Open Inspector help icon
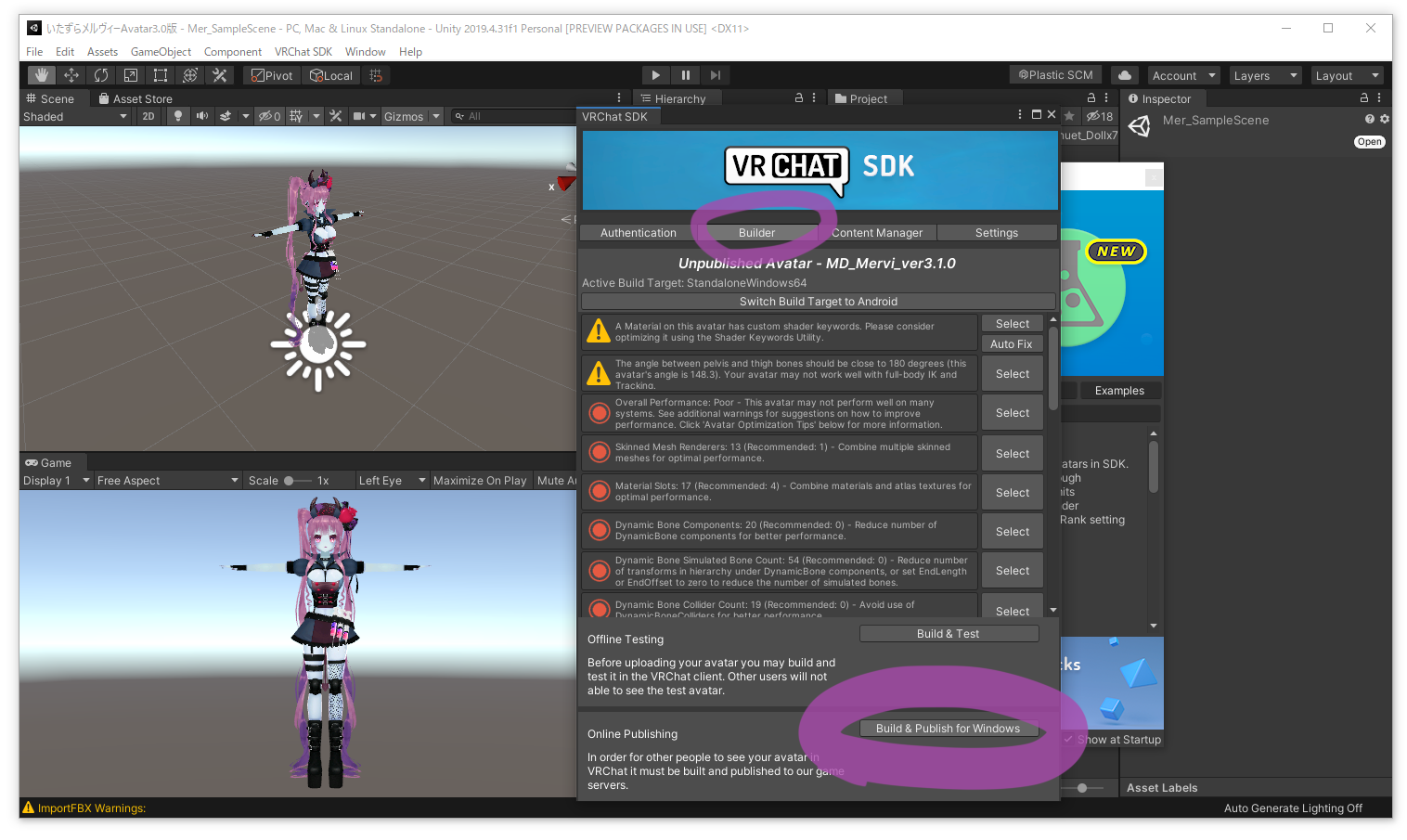The image size is (1407, 840). (1370, 119)
